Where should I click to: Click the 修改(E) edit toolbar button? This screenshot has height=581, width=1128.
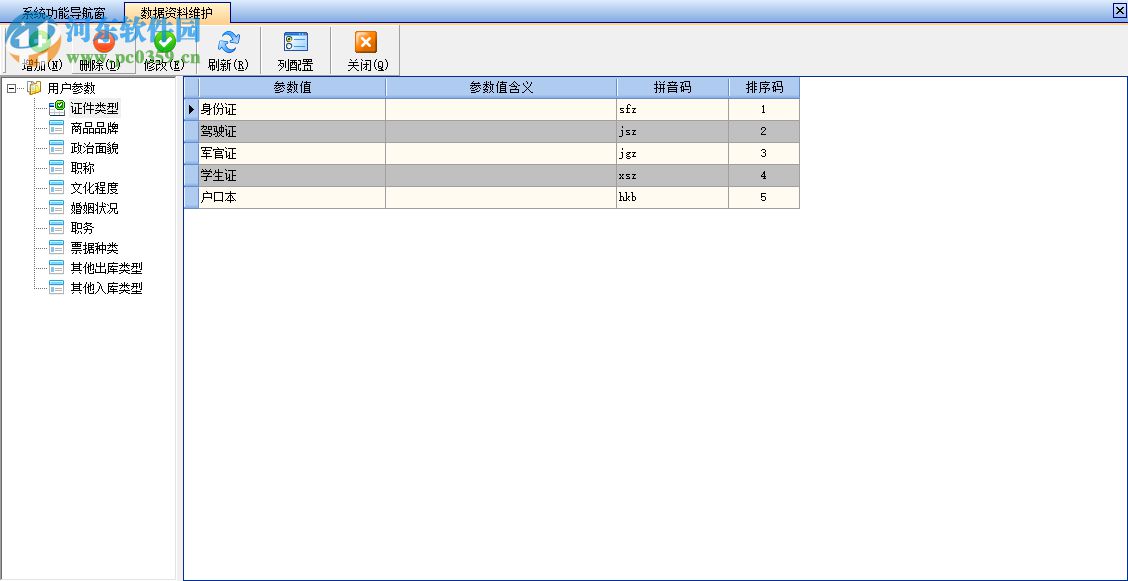coord(165,50)
